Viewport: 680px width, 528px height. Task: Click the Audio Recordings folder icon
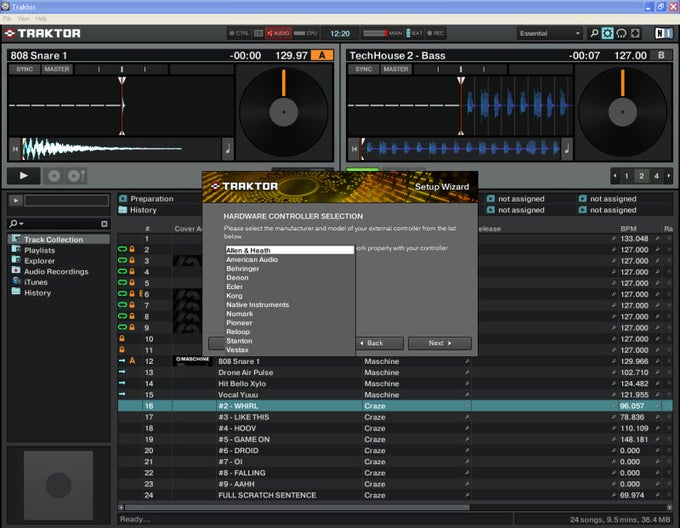point(16,271)
